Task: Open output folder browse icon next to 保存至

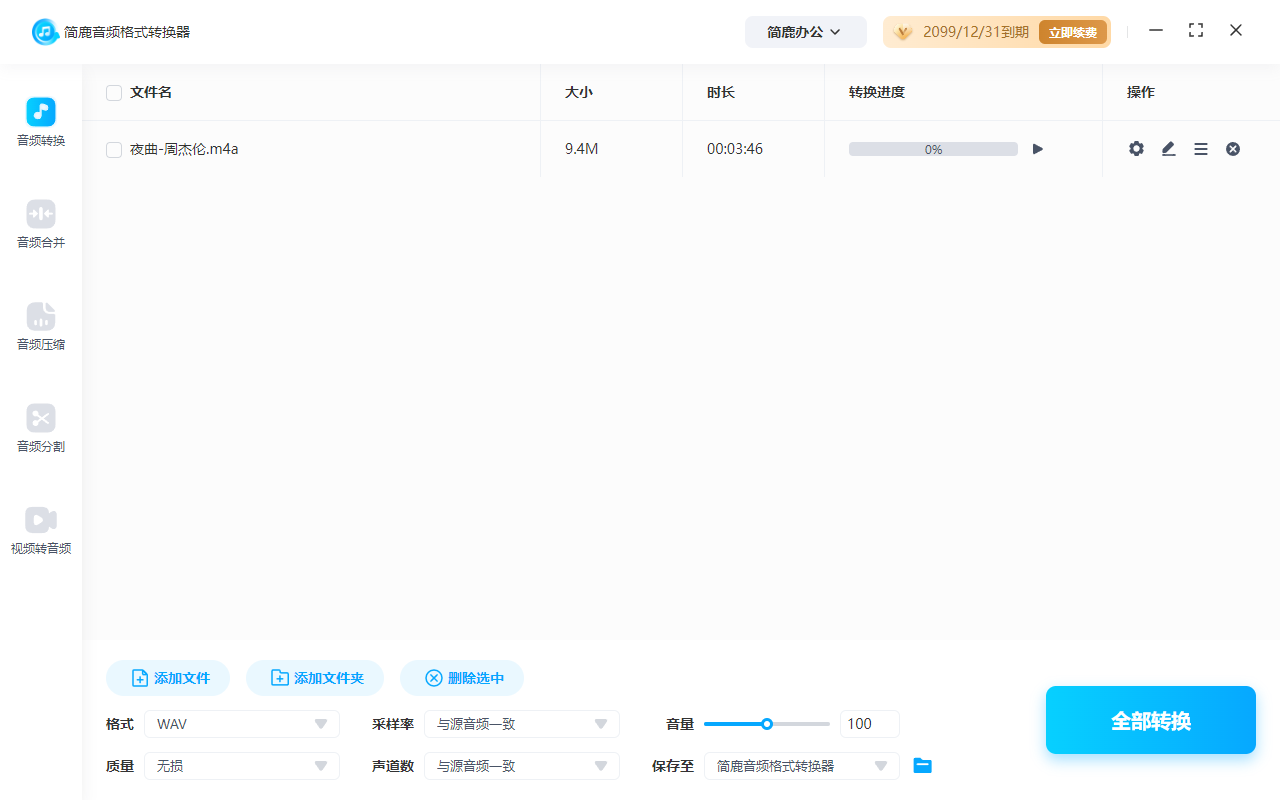Action: click(922, 765)
